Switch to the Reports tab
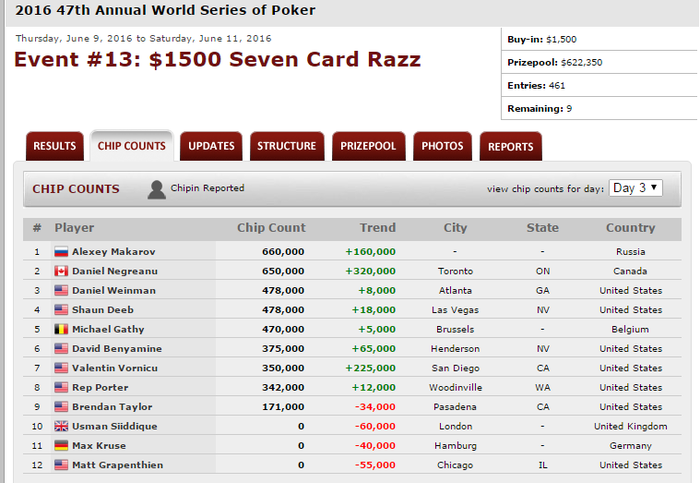 (x=511, y=146)
